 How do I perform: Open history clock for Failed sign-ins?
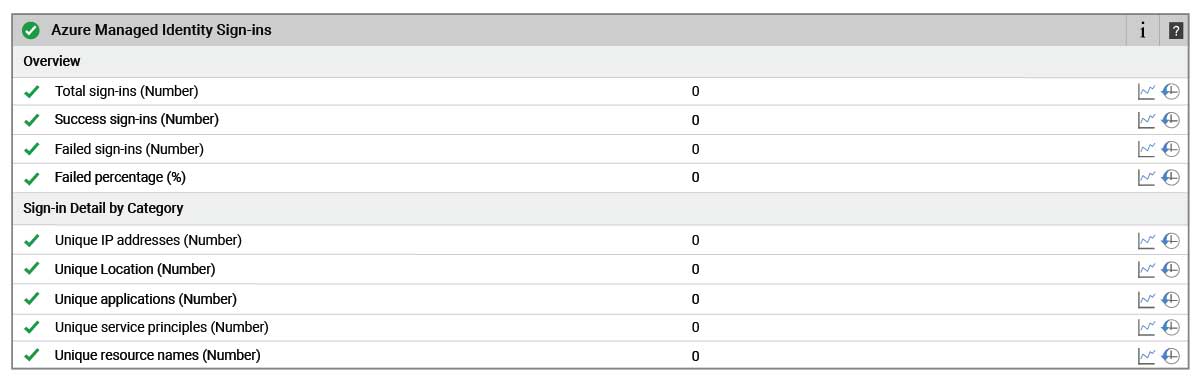tap(1171, 149)
